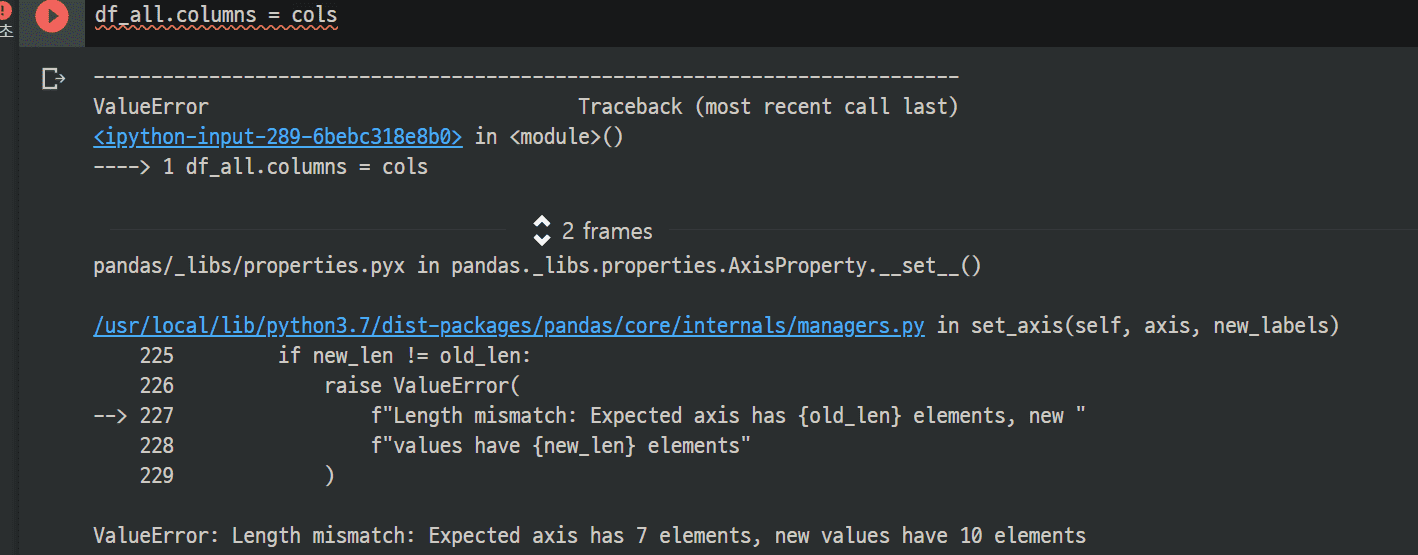The height and width of the screenshot is (555, 1418).
Task: Click the properties.pyx AxisProperty.__set__ line
Action: click(537, 266)
